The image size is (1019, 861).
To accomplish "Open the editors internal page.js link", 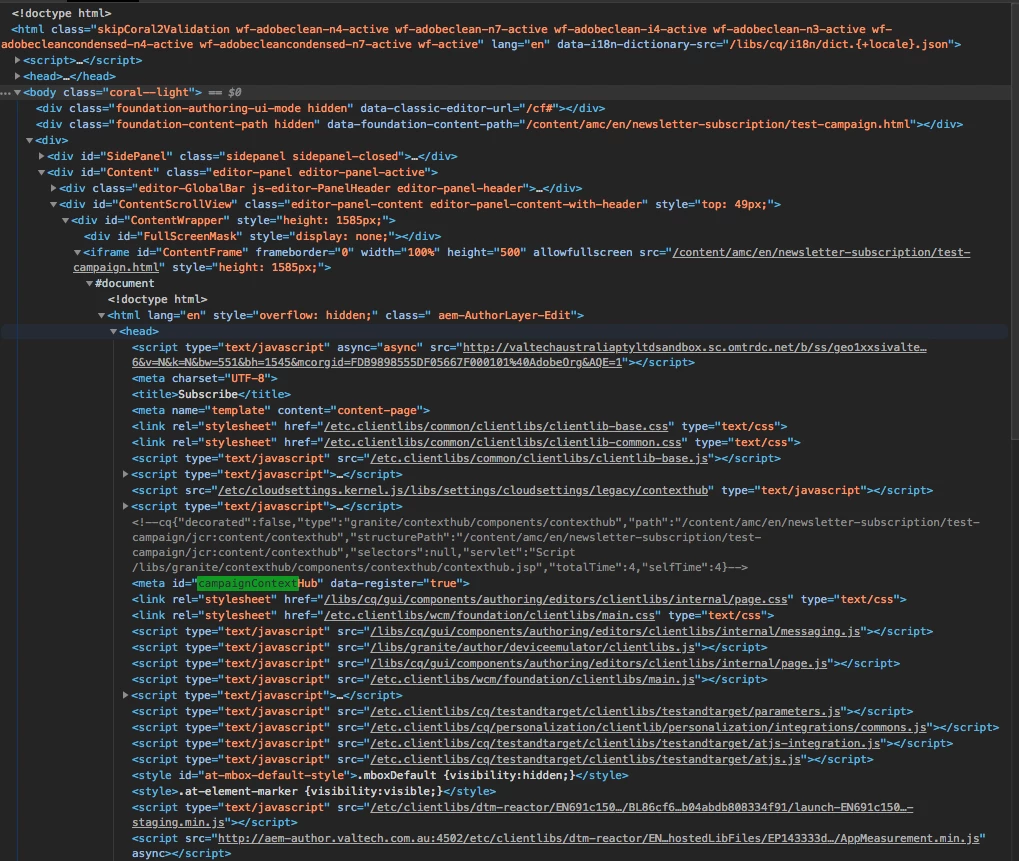I will (x=599, y=663).
